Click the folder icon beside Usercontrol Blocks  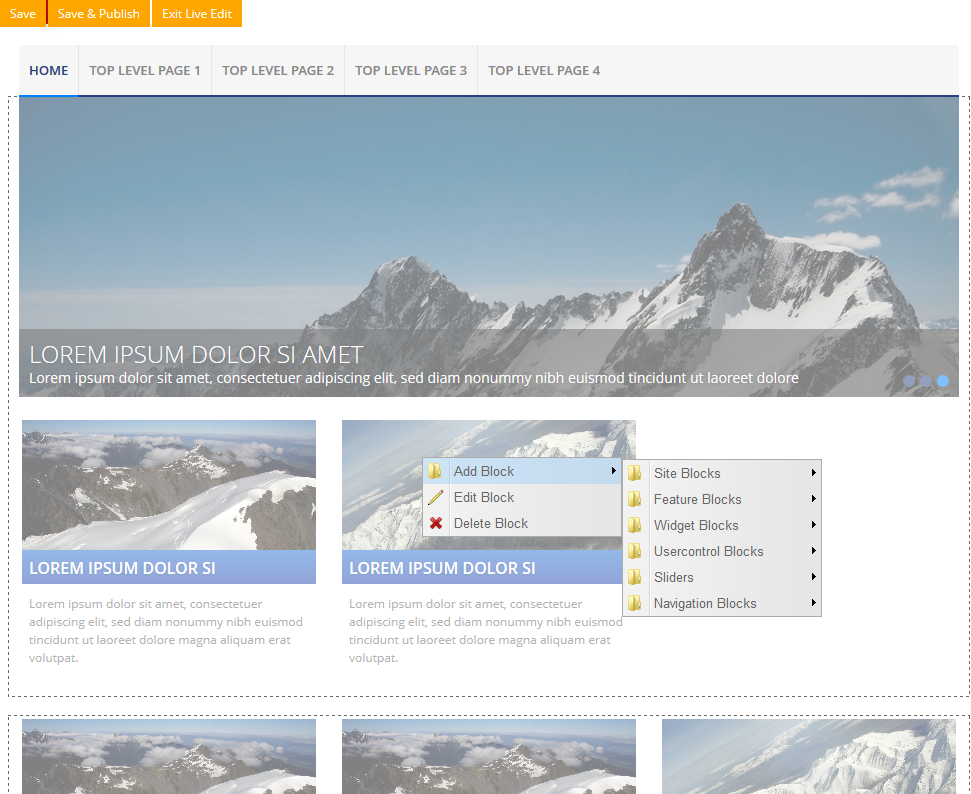click(635, 551)
